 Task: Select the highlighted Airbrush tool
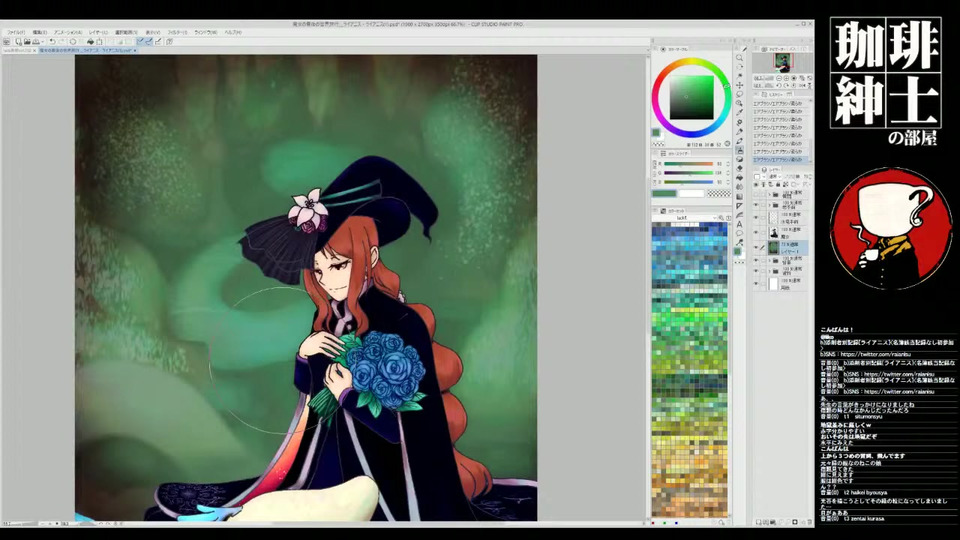click(x=740, y=149)
